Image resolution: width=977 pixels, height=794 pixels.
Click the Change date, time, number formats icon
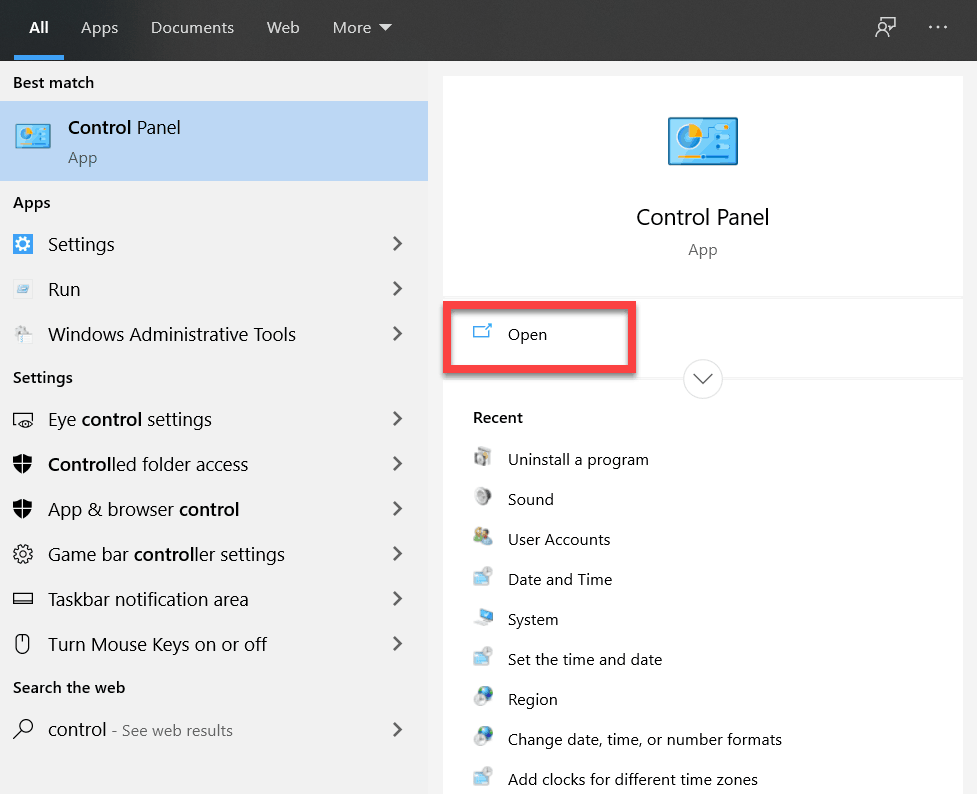[x=483, y=736]
